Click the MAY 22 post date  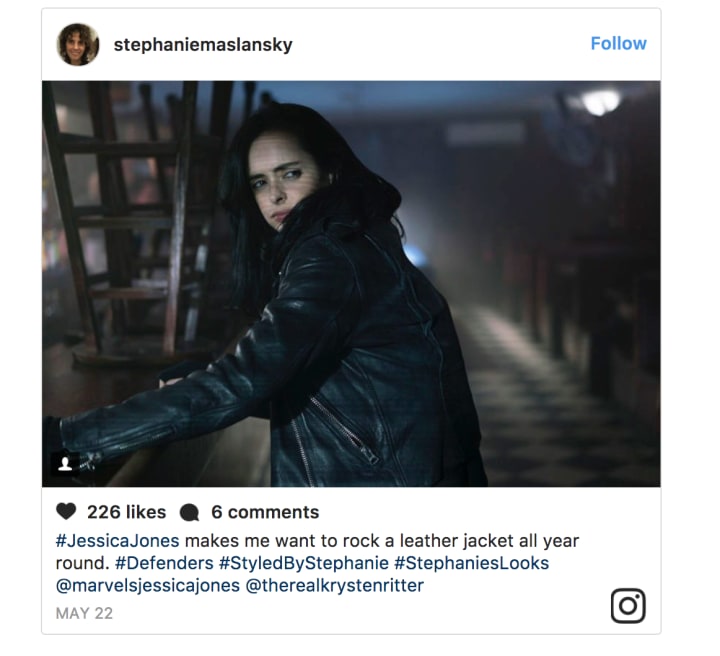pyautogui.click(x=84, y=613)
